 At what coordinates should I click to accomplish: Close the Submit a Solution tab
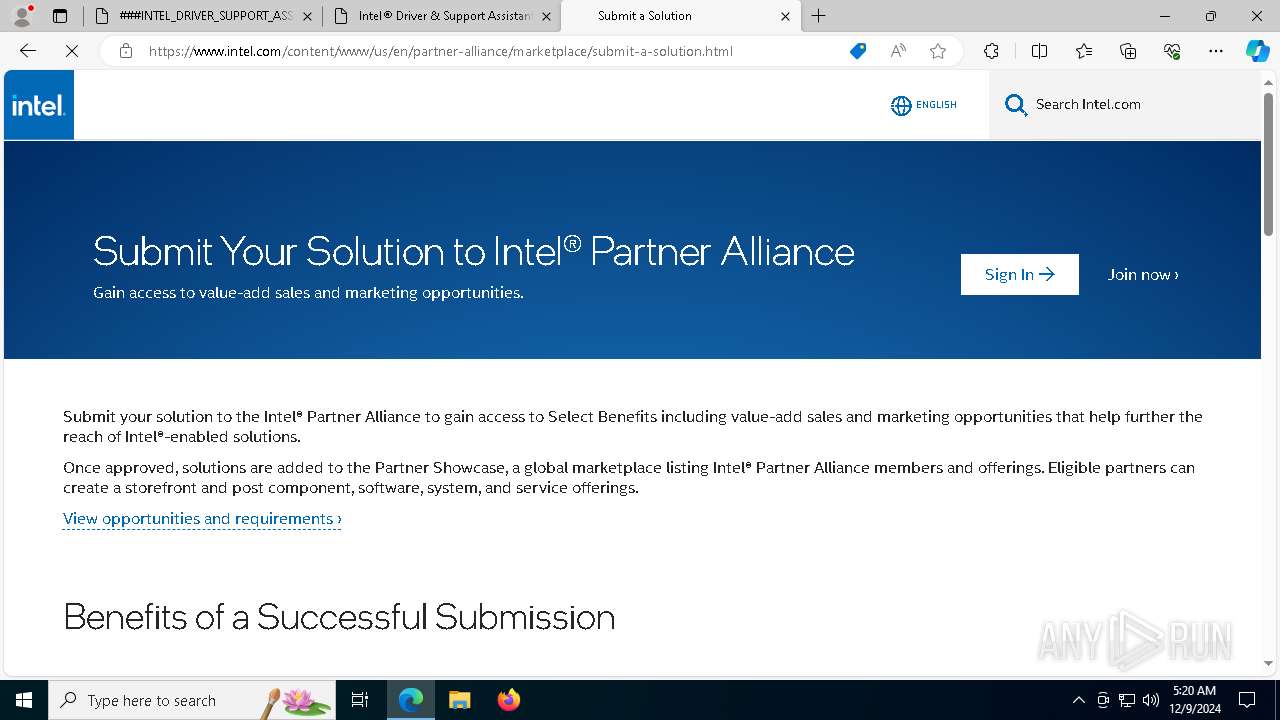[x=785, y=16]
